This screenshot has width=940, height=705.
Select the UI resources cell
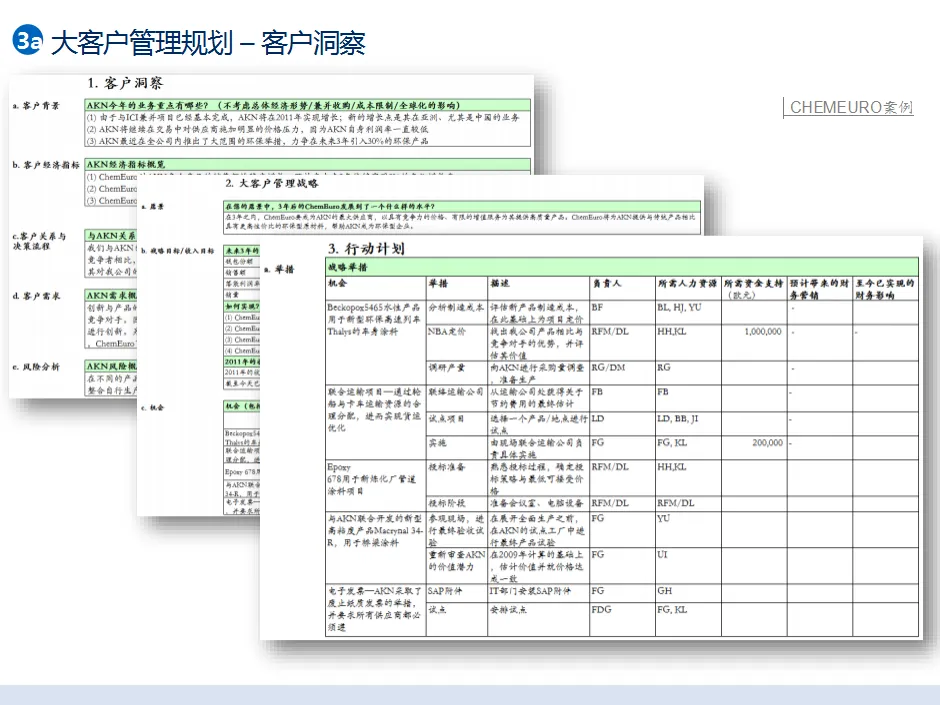coord(688,565)
